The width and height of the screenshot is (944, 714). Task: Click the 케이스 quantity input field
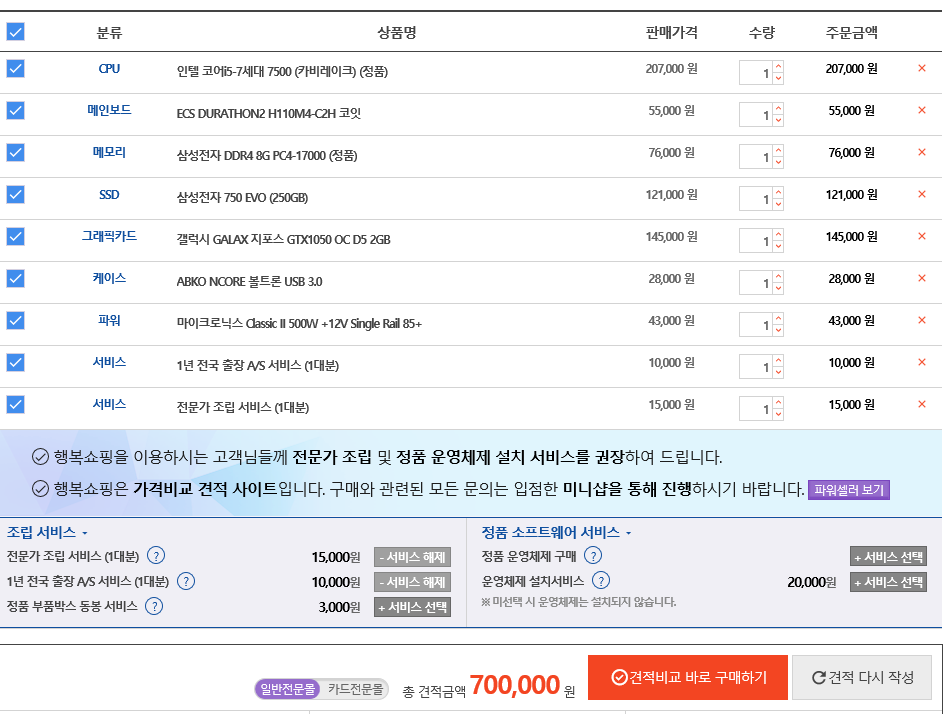756,283
